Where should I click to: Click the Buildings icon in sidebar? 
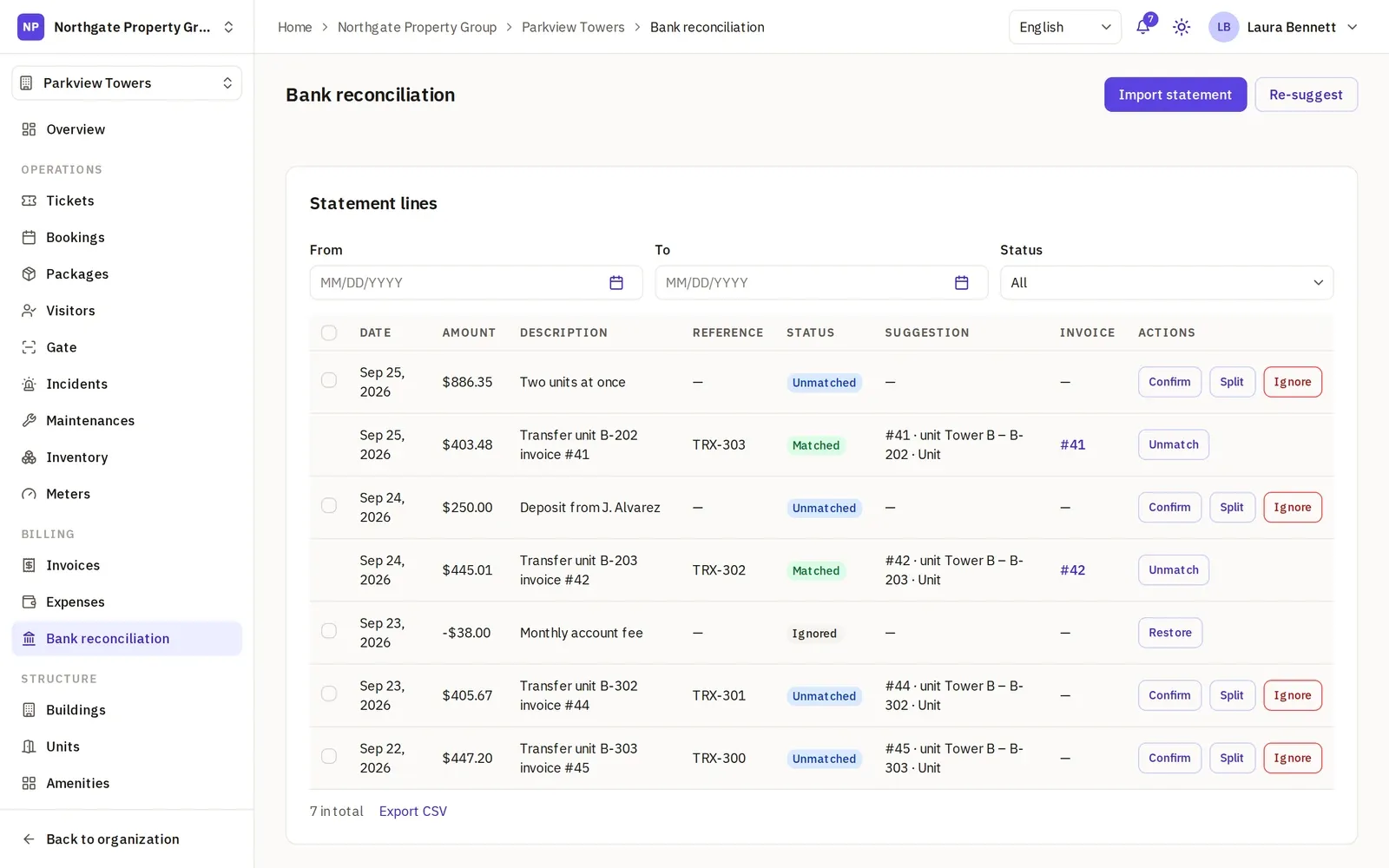click(x=29, y=710)
